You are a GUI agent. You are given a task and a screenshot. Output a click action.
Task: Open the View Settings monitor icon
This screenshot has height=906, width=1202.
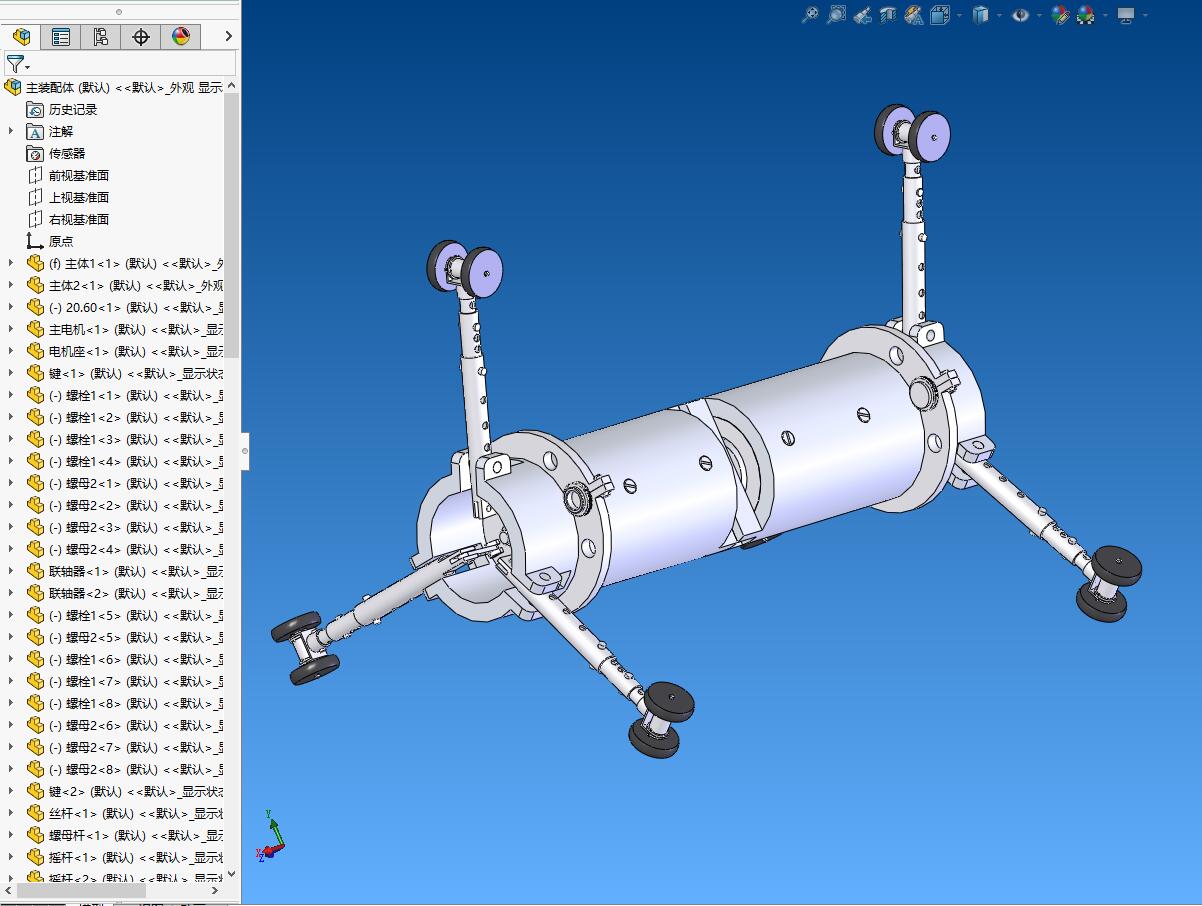1126,15
